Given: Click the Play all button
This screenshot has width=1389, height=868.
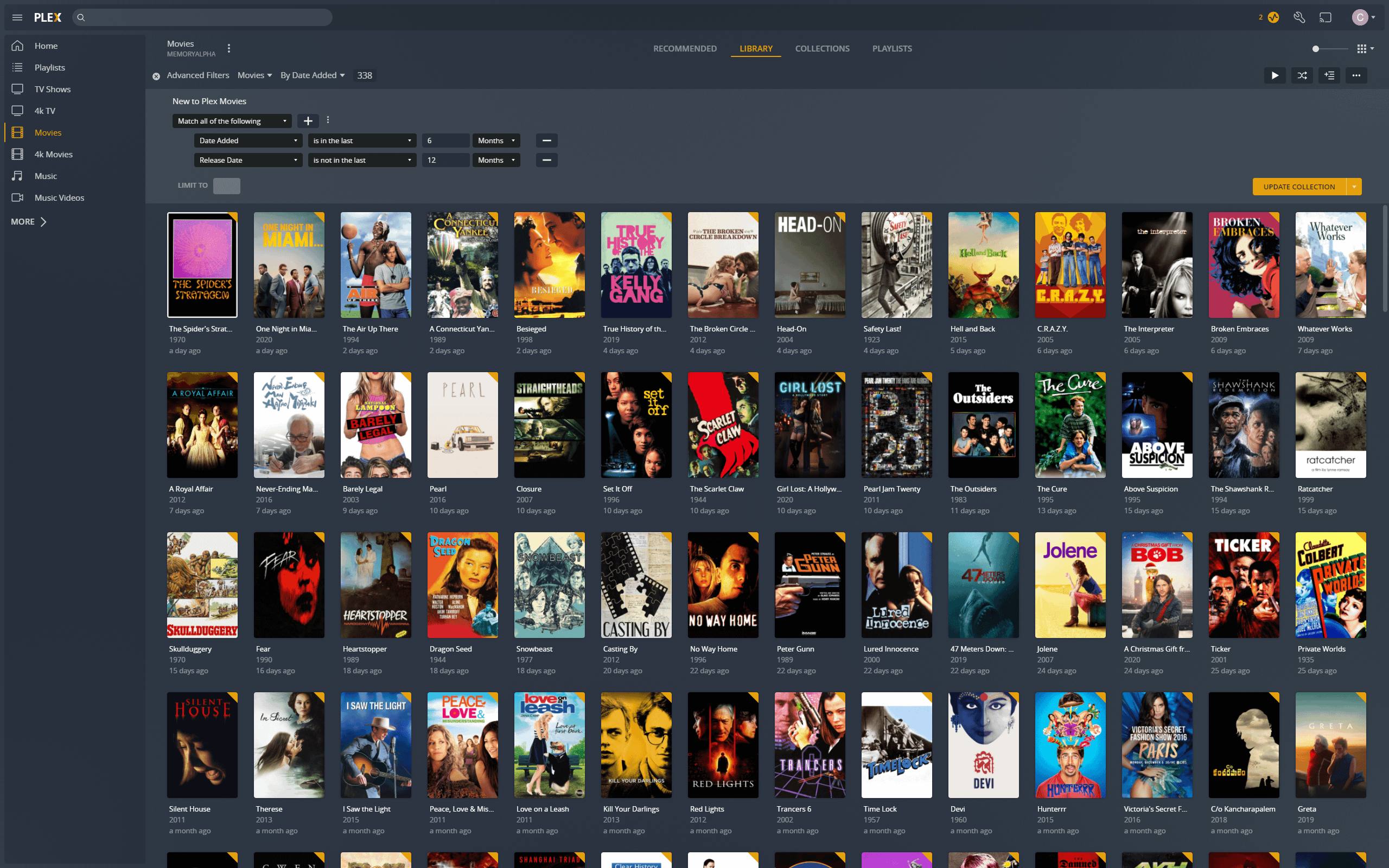Looking at the screenshot, I should (x=1275, y=75).
